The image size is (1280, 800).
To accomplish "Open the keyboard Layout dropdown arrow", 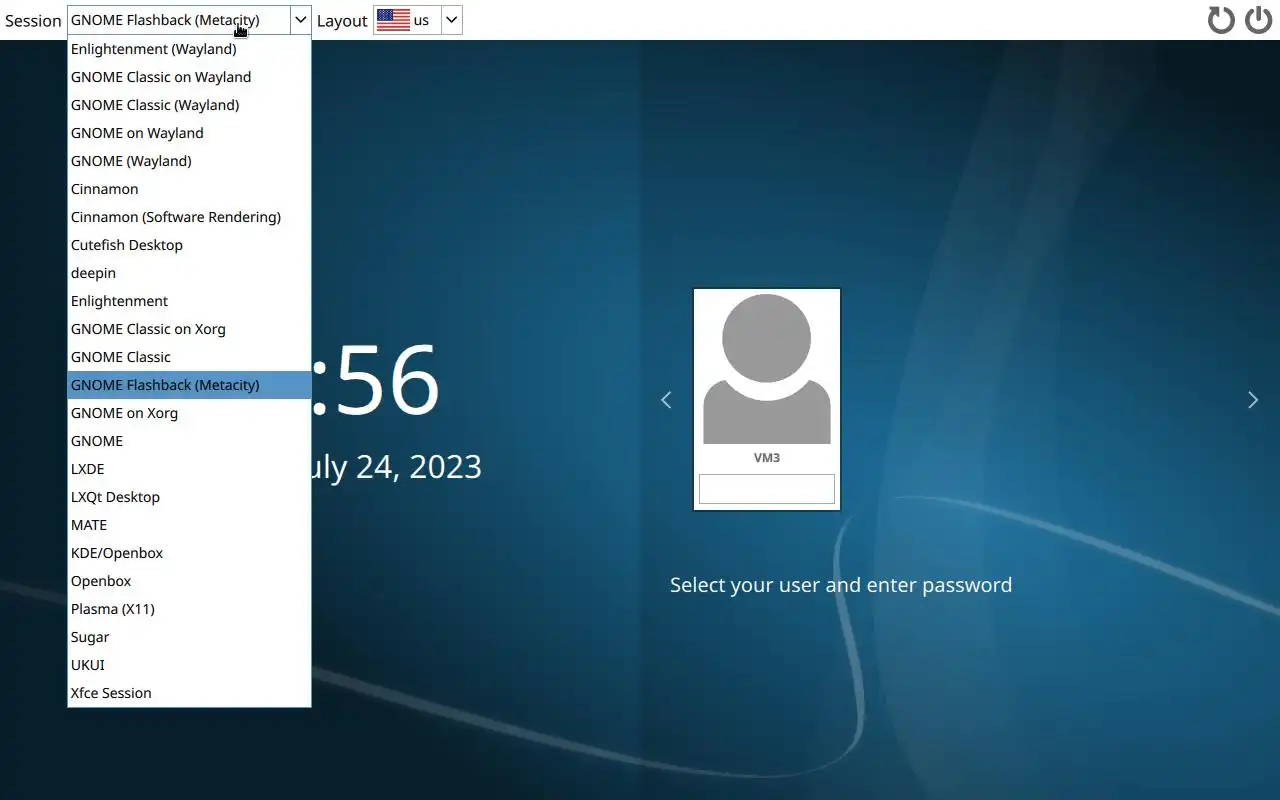I will [x=451, y=20].
